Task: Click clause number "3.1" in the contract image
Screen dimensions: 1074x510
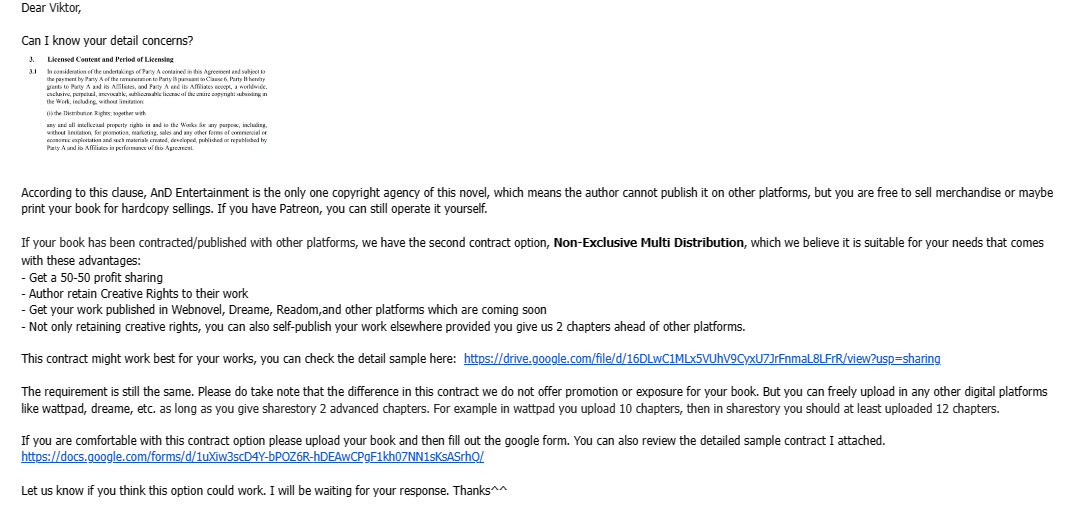Action: pyautogui.click(x=33, y=71)
